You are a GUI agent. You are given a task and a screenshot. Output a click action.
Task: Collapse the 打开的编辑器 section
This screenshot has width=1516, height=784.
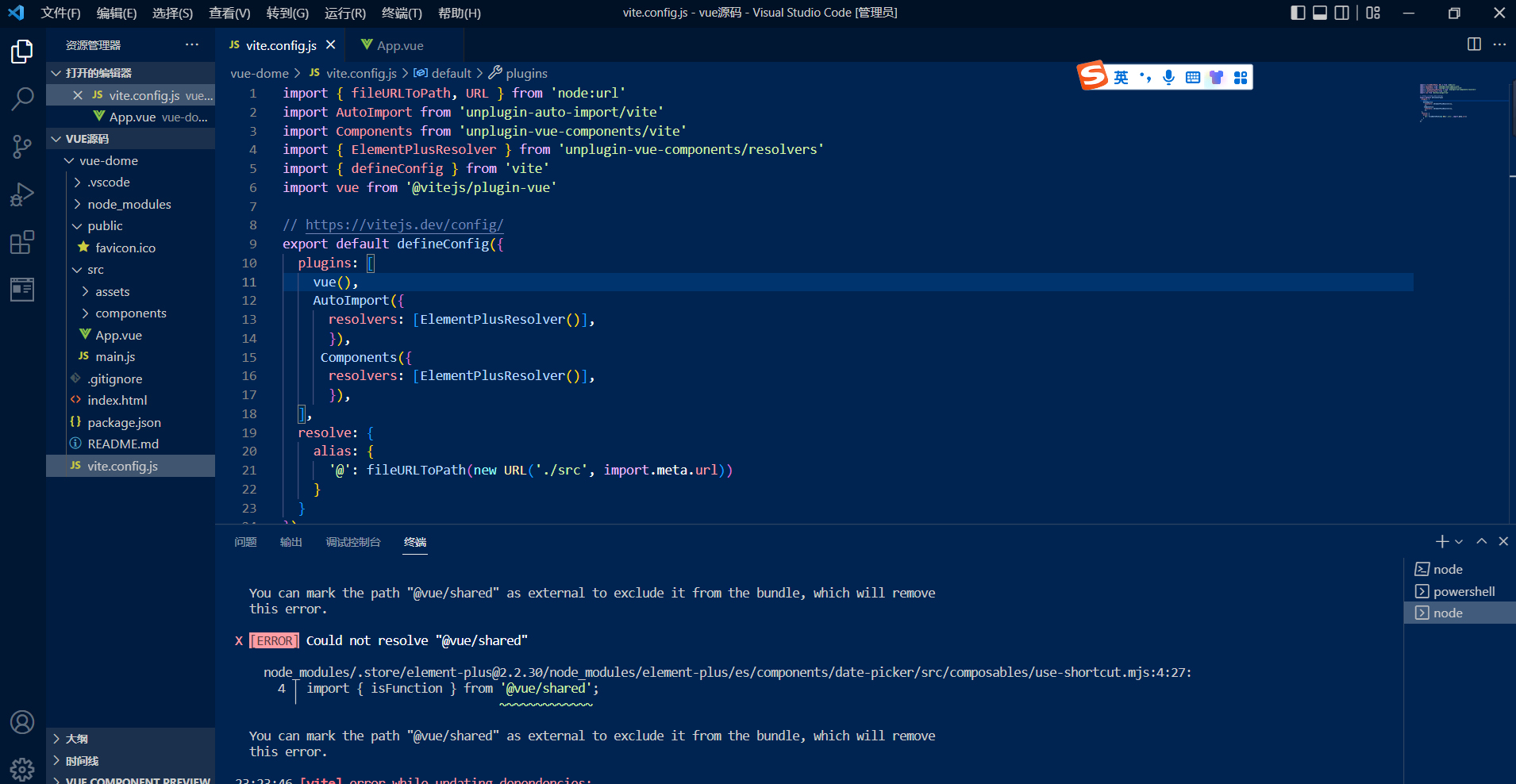[x=130, y=72]
